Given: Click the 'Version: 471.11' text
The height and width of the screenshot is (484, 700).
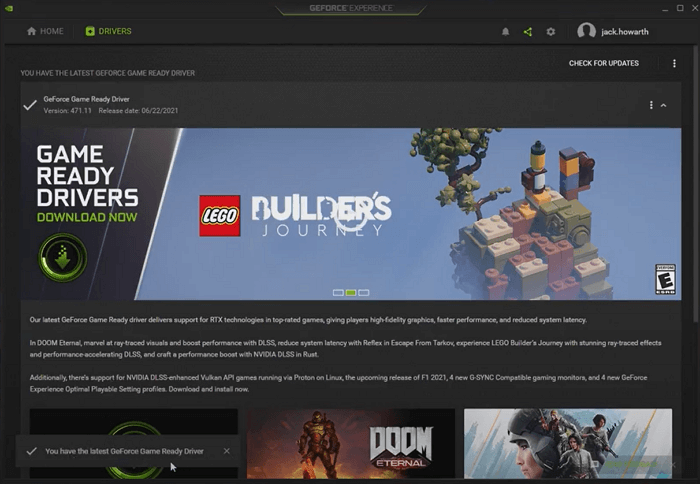Looking at the screenshot, I should (67, 111).
